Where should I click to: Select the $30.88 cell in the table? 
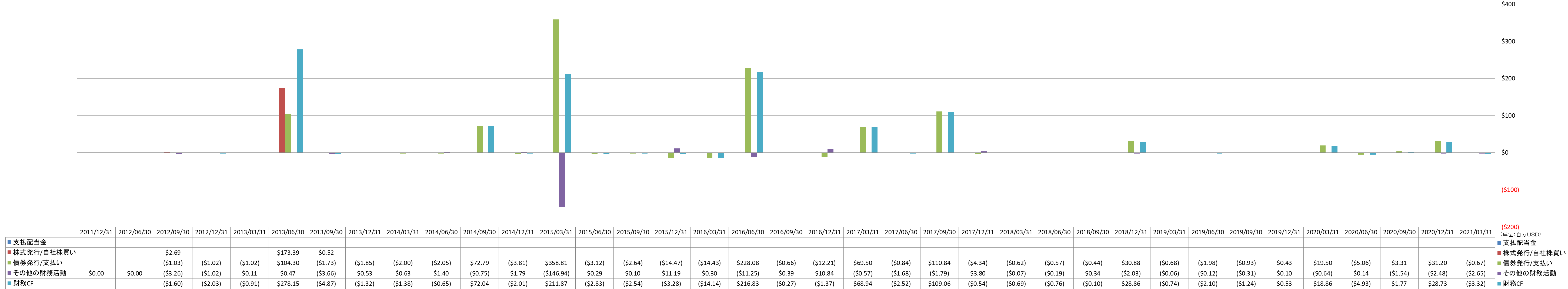point(1132,263)
